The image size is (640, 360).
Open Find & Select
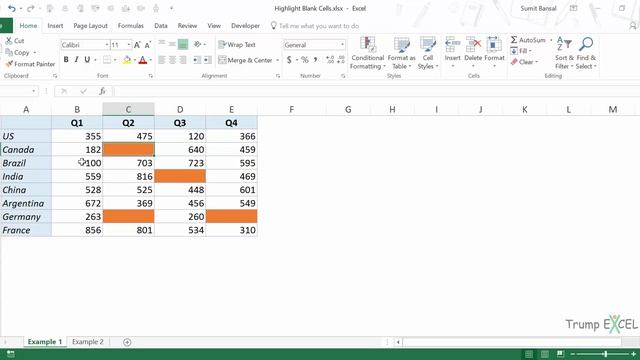[x=586, y=53]
